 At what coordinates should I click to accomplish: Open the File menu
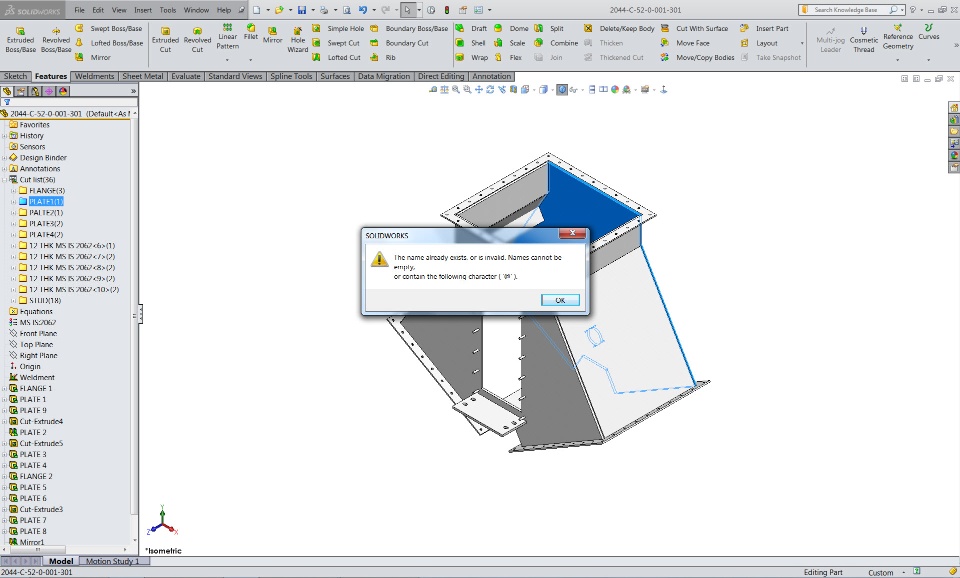(80, 10)
